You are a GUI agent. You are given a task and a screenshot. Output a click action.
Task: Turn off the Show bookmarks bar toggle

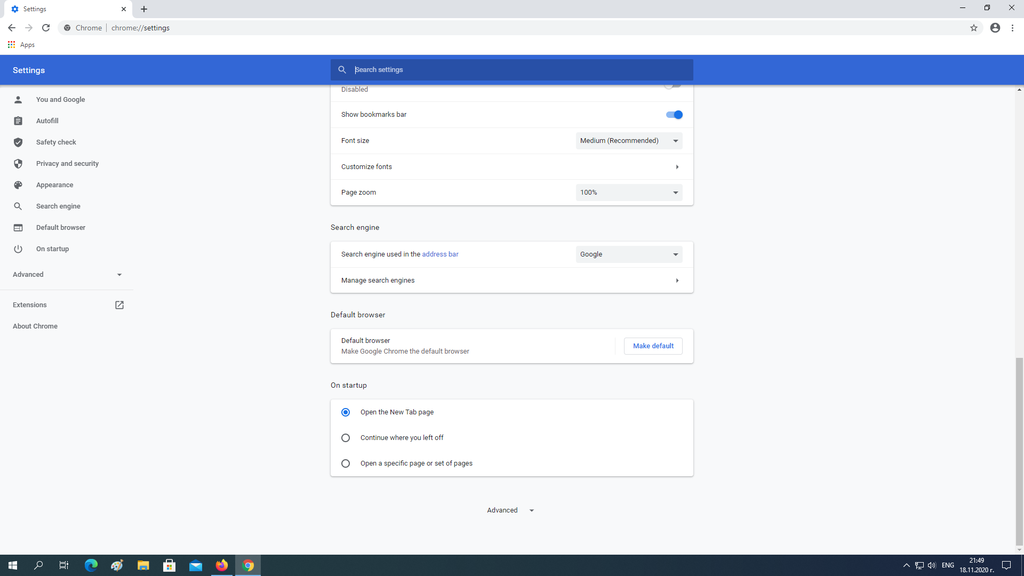point(674,115)
